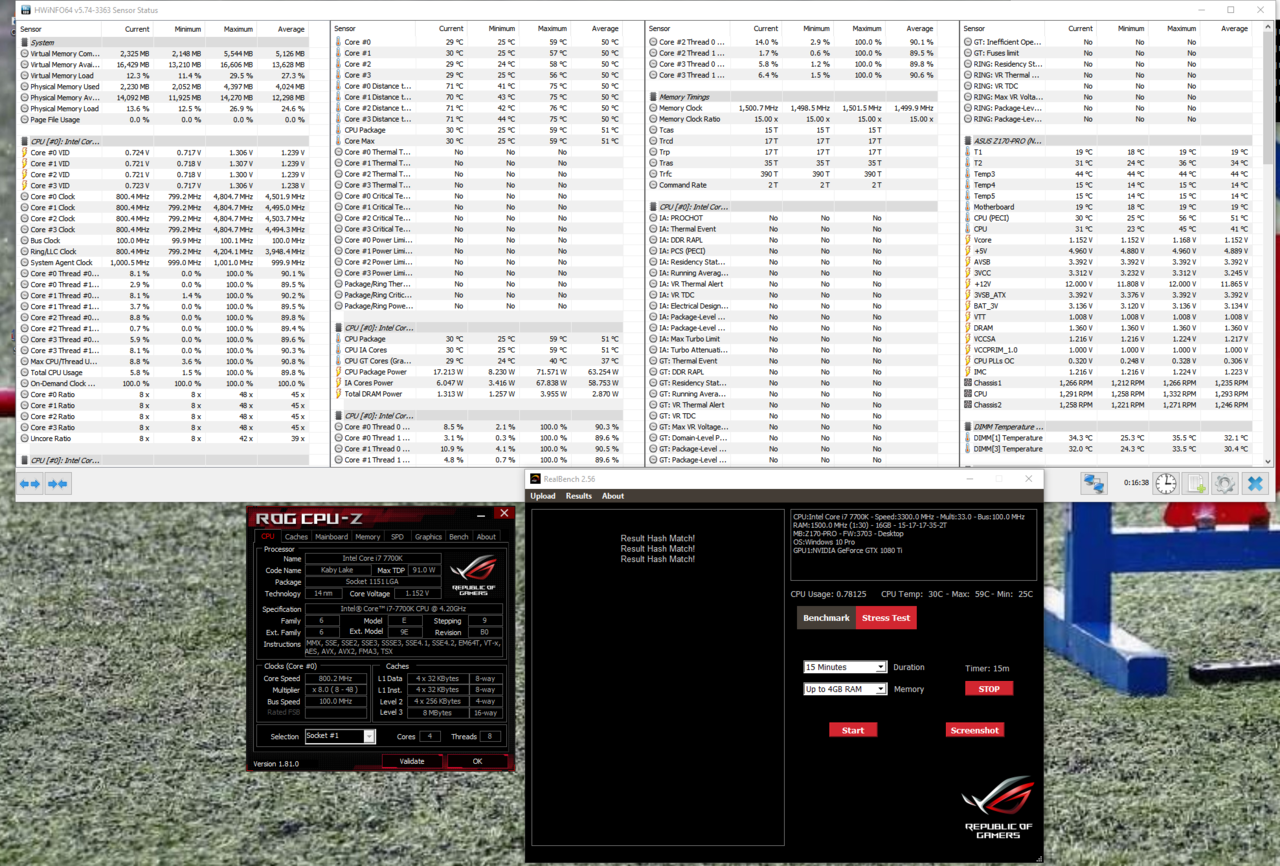1280x866 pixels.
Task: Click the icon beside IA Cores Power
Action: (x=339, y=383)
